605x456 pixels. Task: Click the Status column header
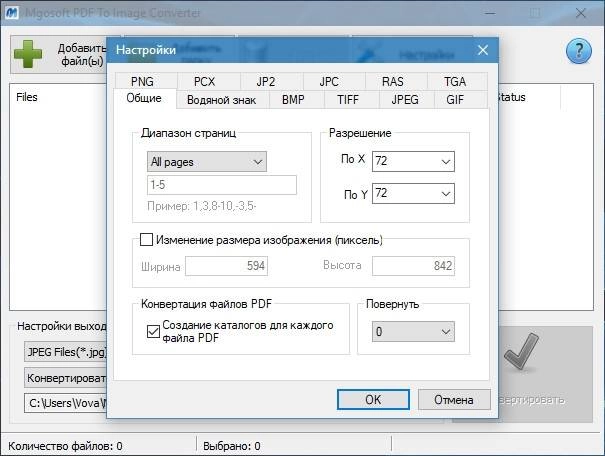point(512,97)
